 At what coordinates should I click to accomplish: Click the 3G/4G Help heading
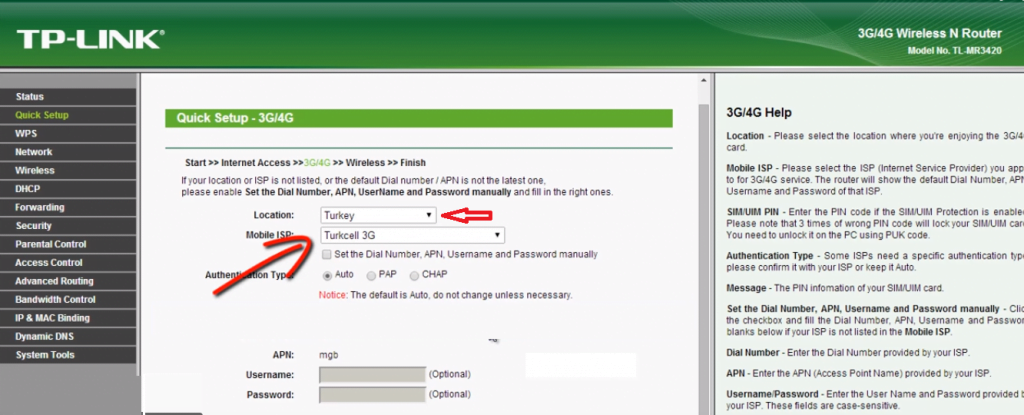click(x=759, y=112)
